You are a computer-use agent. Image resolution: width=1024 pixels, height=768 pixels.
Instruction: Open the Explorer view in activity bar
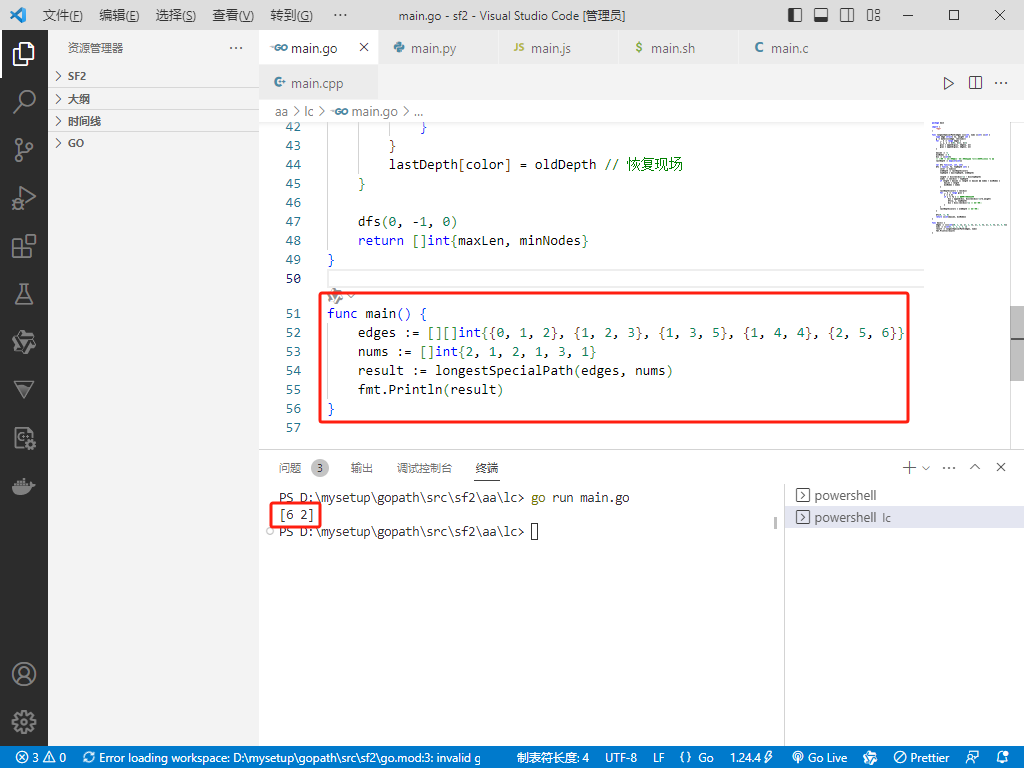pyautogui.click(x=24, y=54)
